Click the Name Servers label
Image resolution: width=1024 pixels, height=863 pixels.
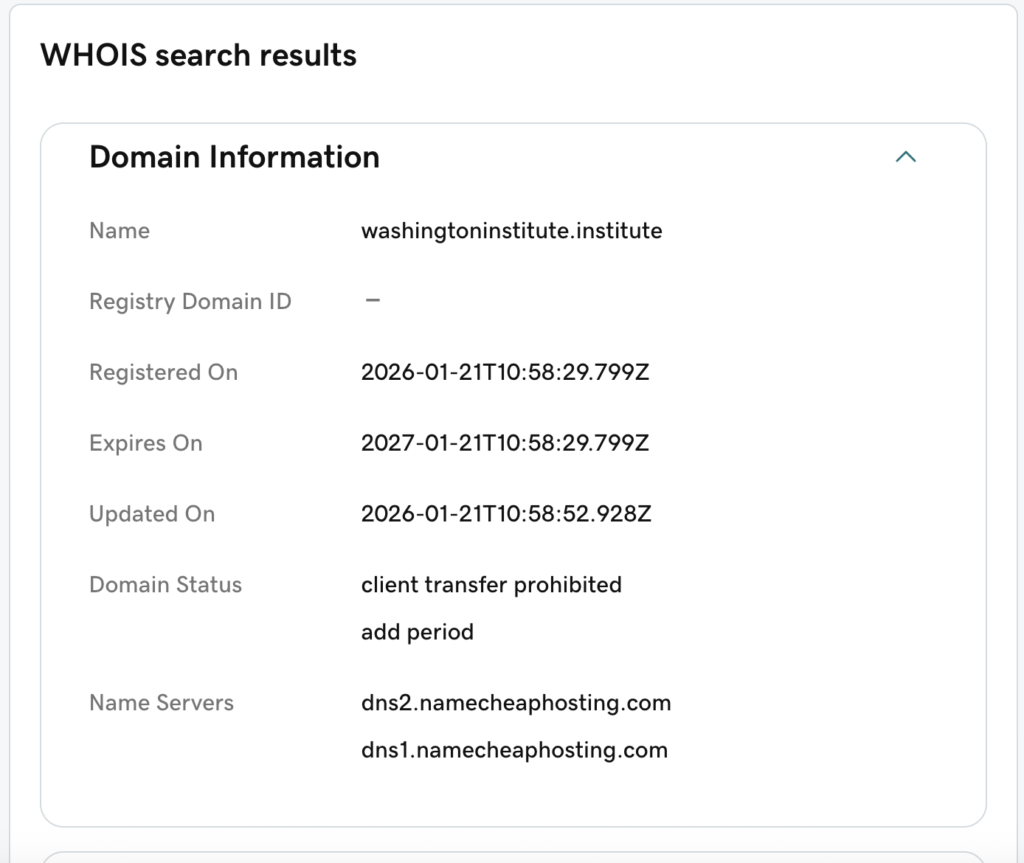pos(161,703)
